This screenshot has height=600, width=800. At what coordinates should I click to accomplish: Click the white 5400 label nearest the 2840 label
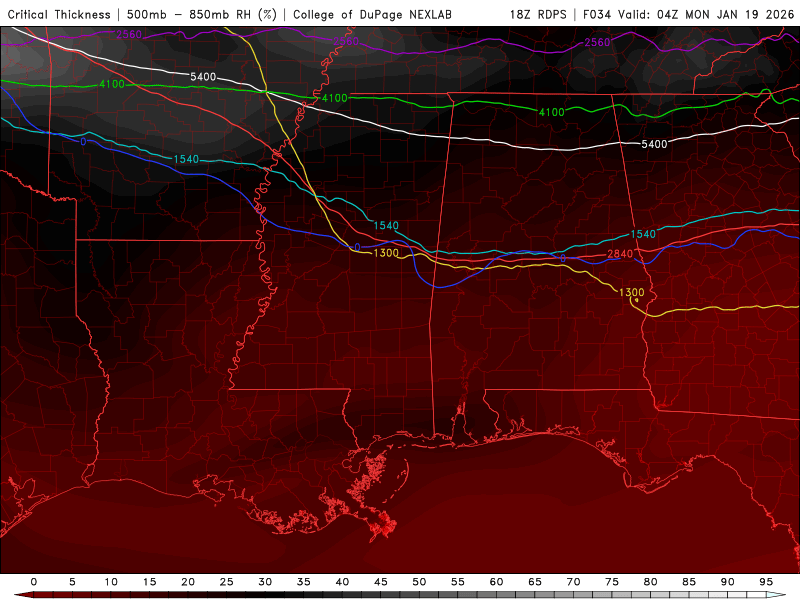click(x=654, y=144)
